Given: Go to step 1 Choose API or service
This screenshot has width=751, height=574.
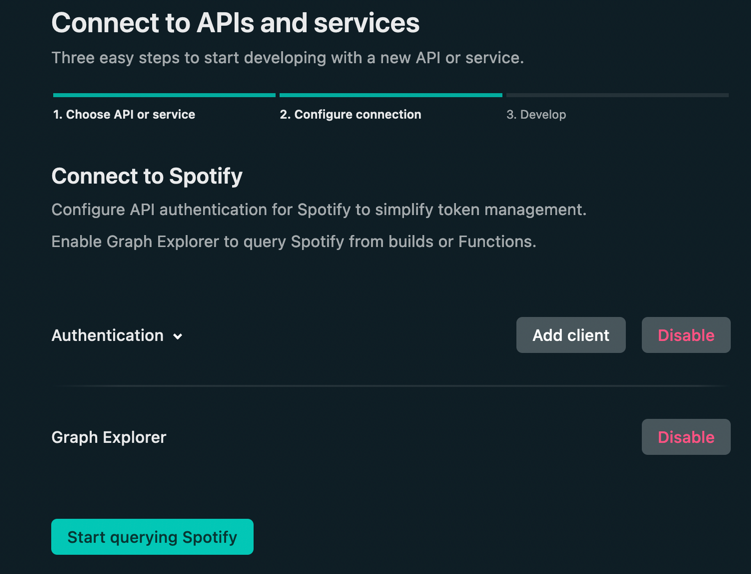Looking at the screenshot, I should pyautogui.click(x=124, y=115).
